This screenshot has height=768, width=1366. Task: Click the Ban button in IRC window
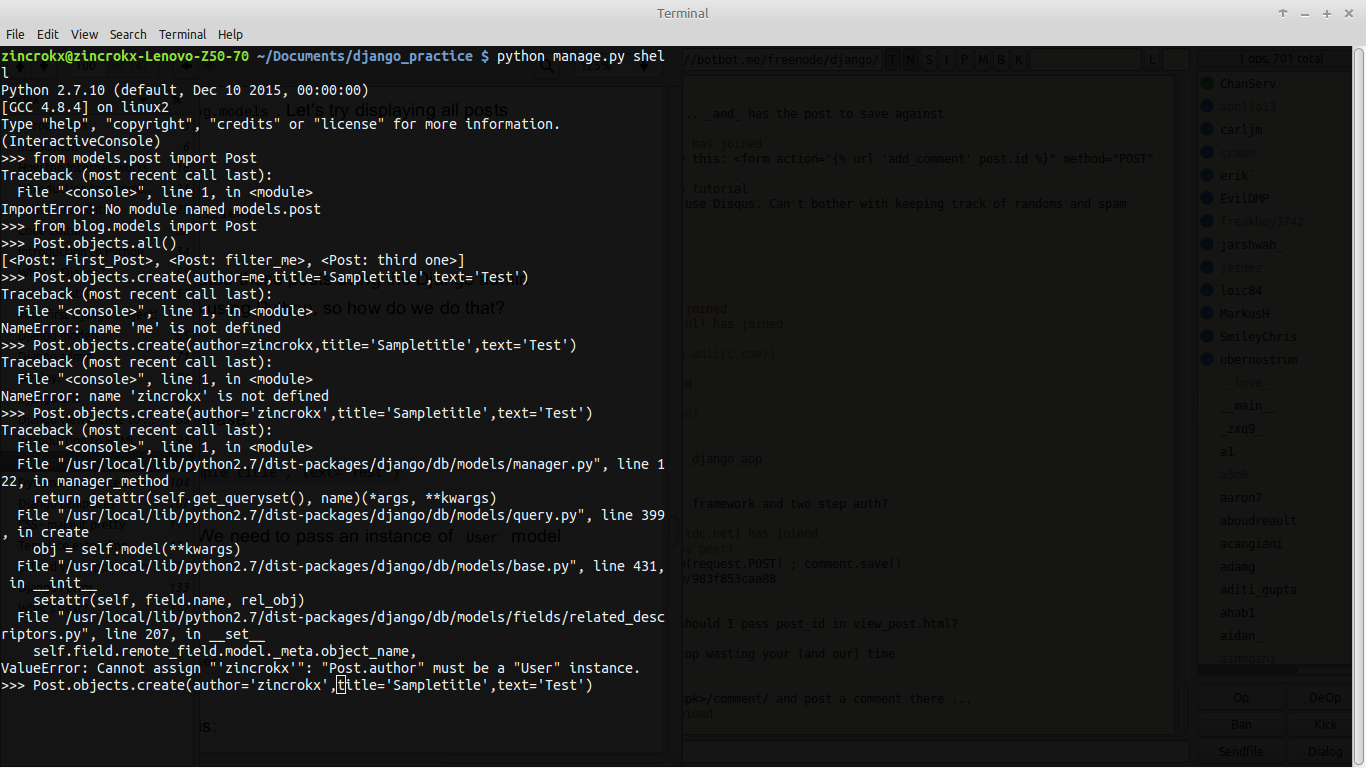[1240, 724]
